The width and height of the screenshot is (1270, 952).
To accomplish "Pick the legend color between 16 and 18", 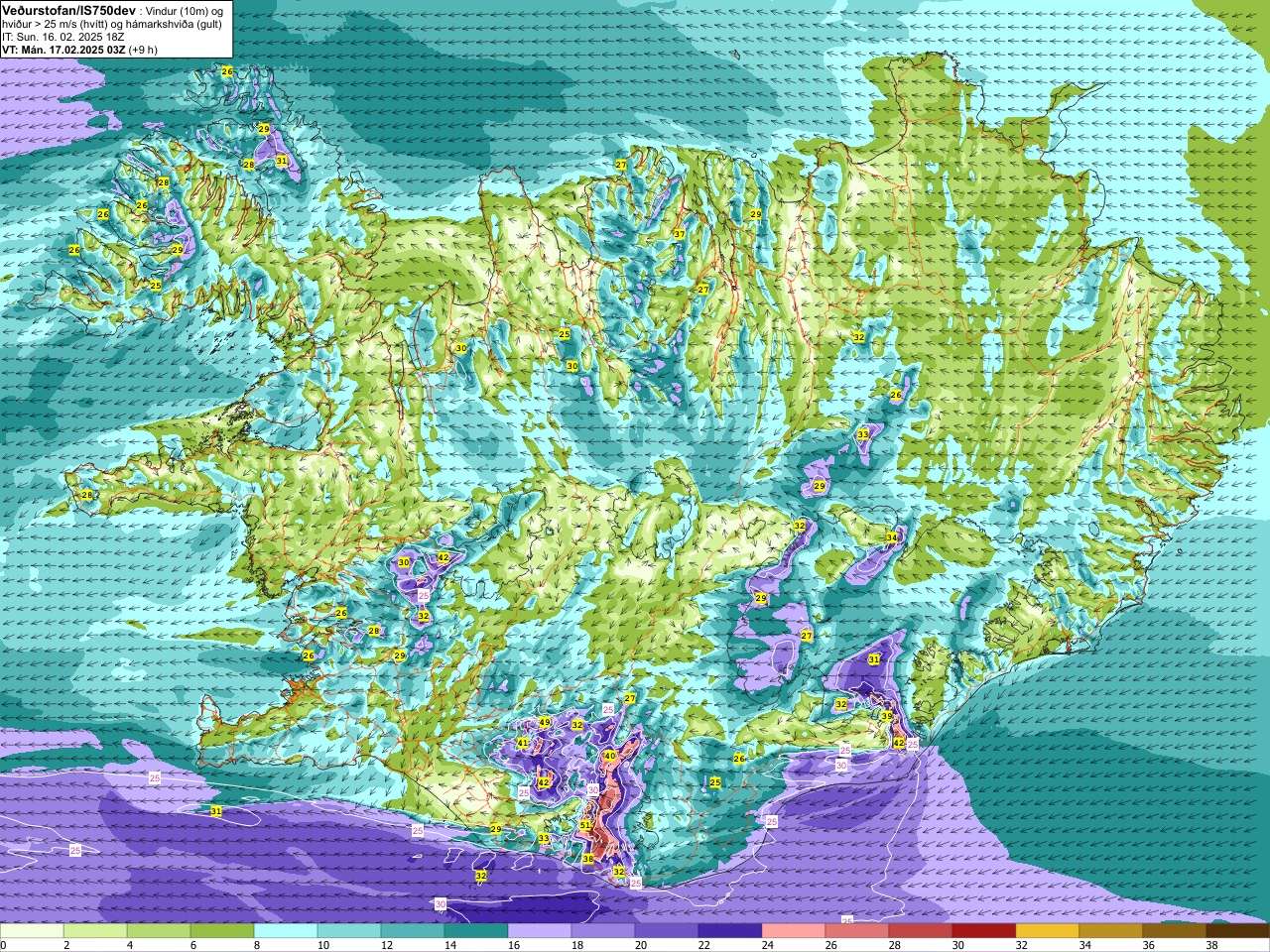I will point(540,931).
